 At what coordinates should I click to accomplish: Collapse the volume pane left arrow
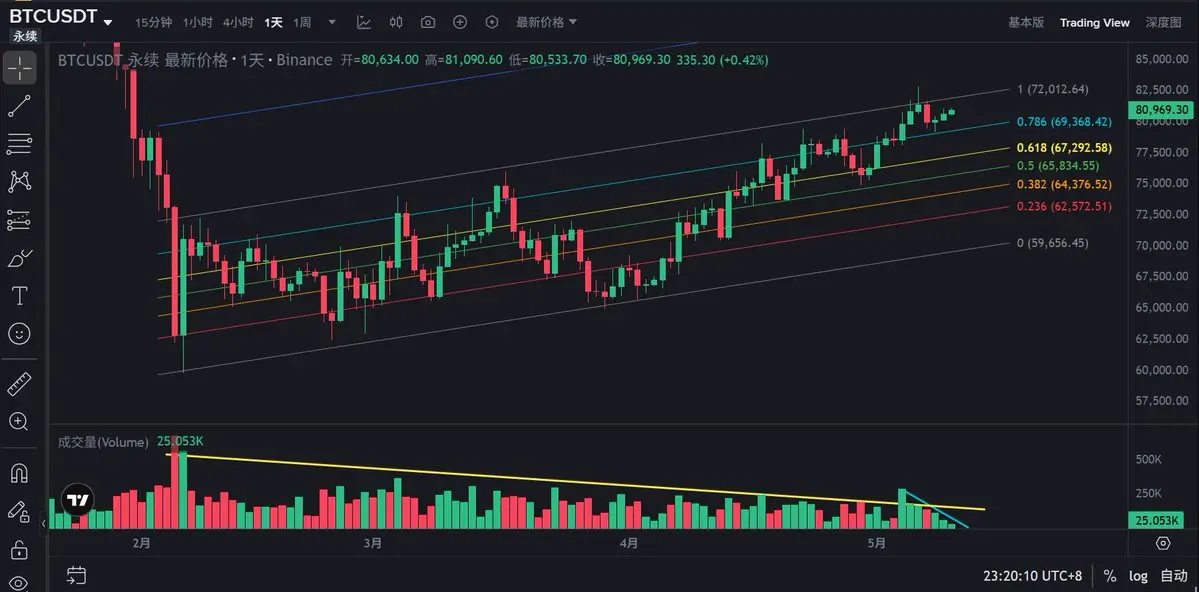click(44, 523)
